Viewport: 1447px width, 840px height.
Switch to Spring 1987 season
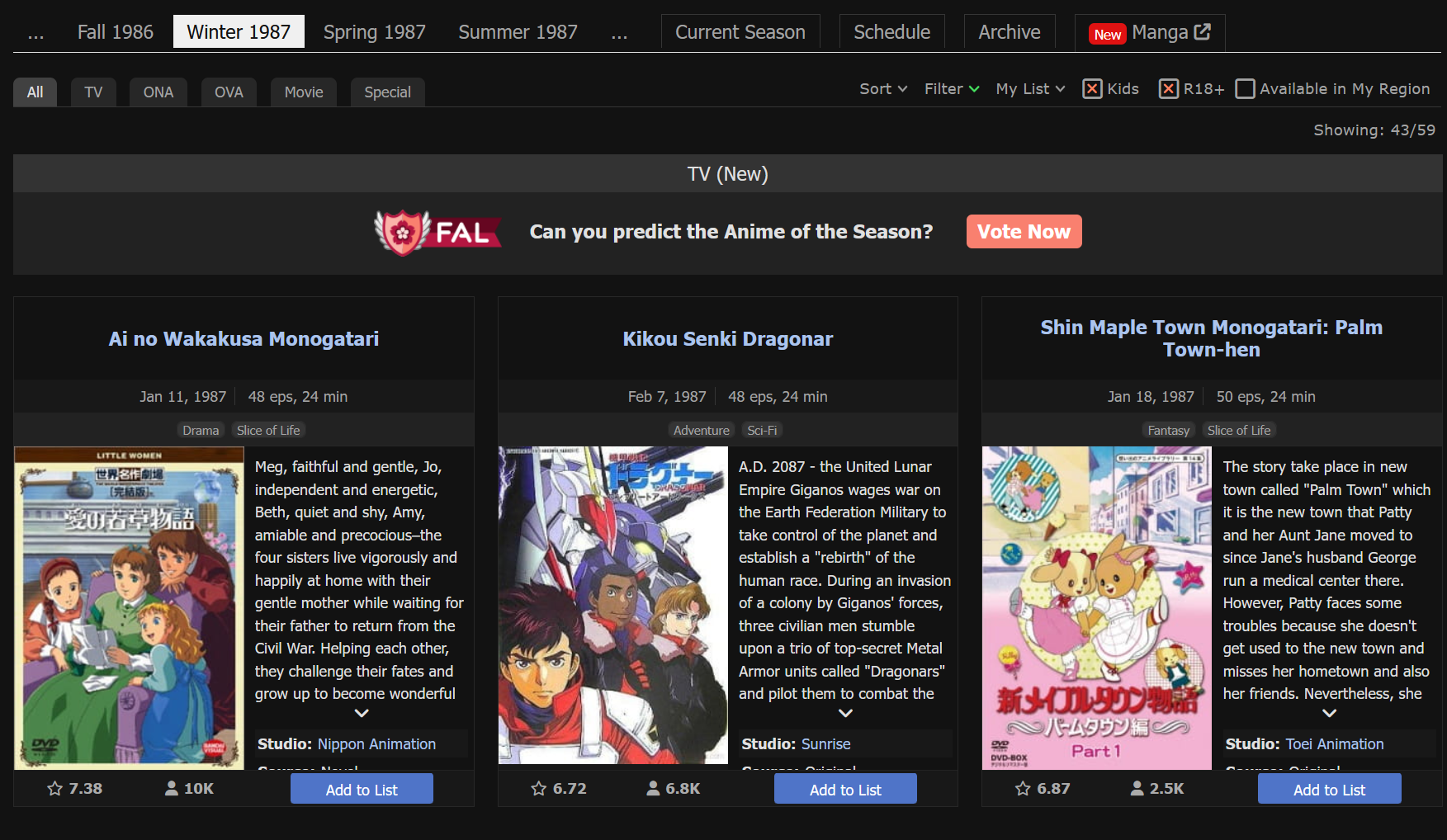(374, 32)
